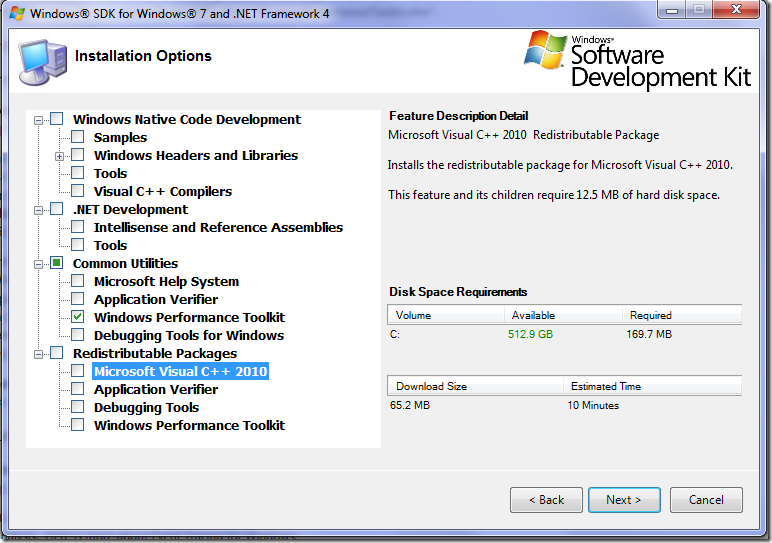Click the 10 Minutes estimated time value
Image resolution: width=772 pixels, height=543 pixels.
pos(593,405)
